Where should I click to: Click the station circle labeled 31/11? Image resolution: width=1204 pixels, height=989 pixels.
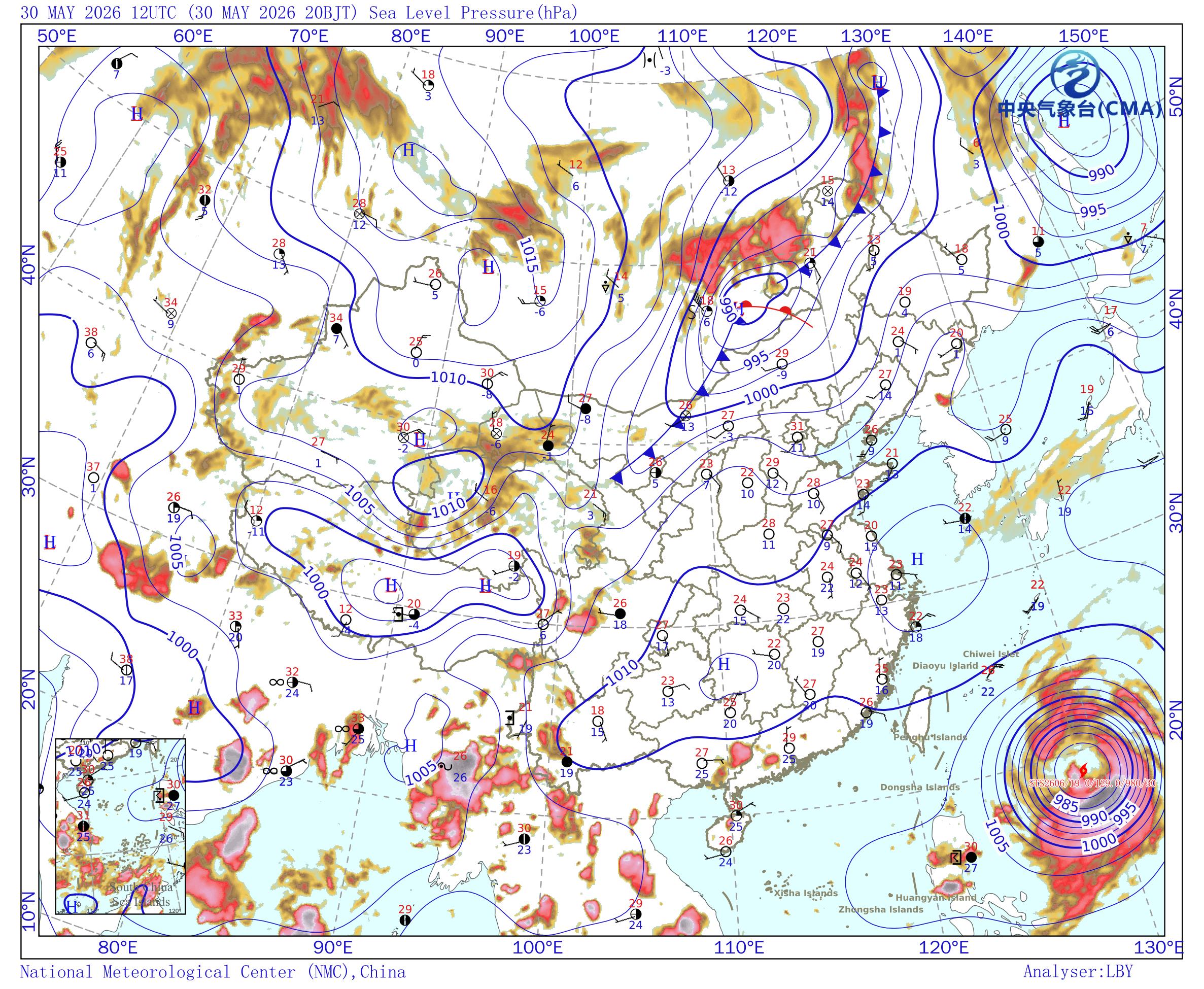797,437
